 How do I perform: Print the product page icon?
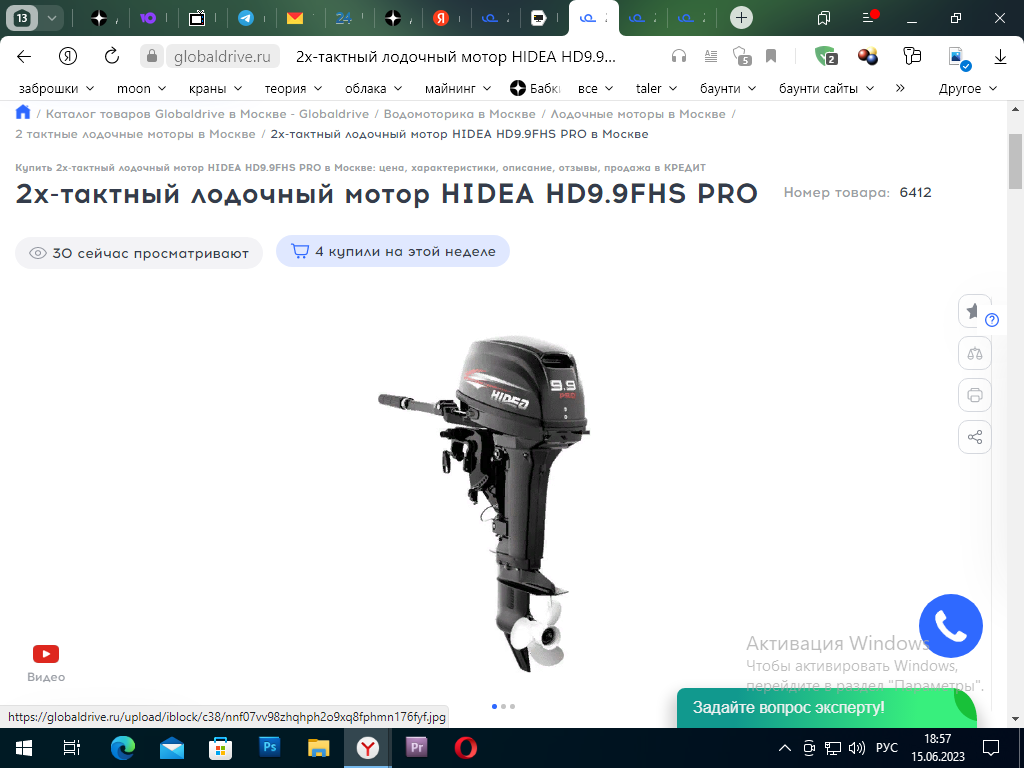[974, 395]
